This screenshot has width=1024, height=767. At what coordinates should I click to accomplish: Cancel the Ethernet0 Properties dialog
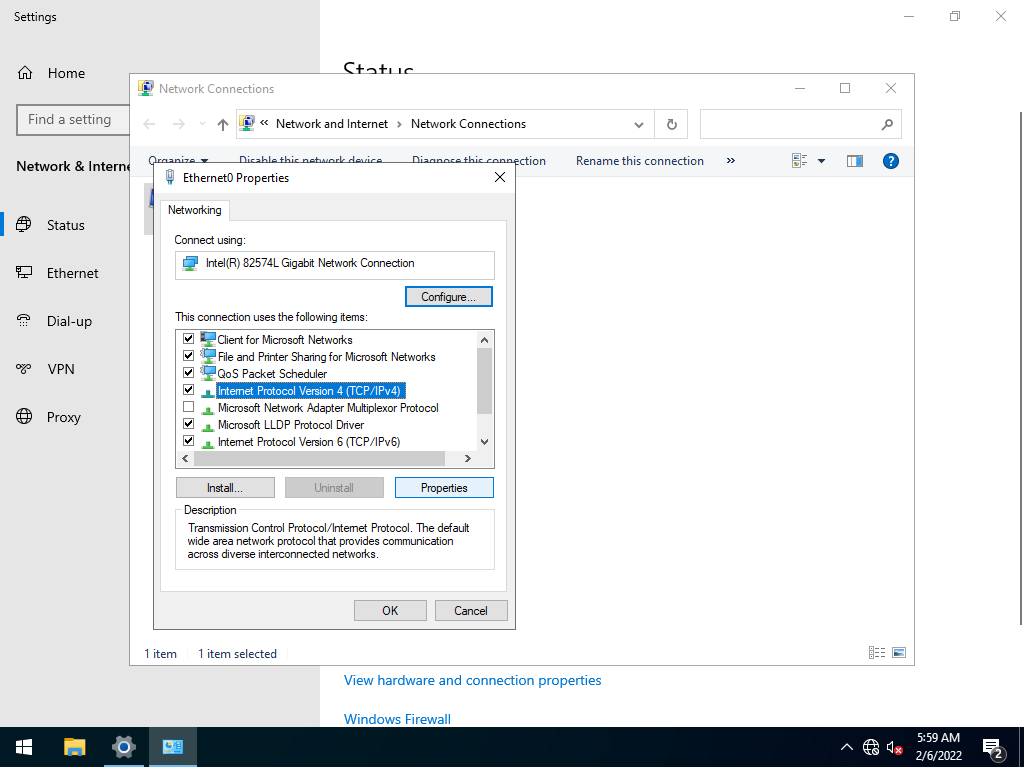click(x=471, y=611)
